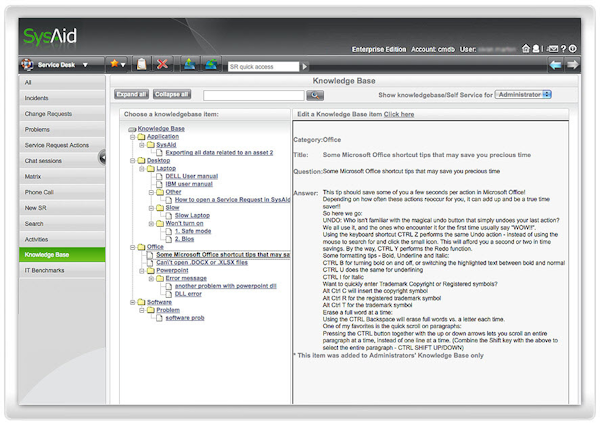This screenshot has width=600, height=425.
Task: Click the Expand all button
Action: 131,94
